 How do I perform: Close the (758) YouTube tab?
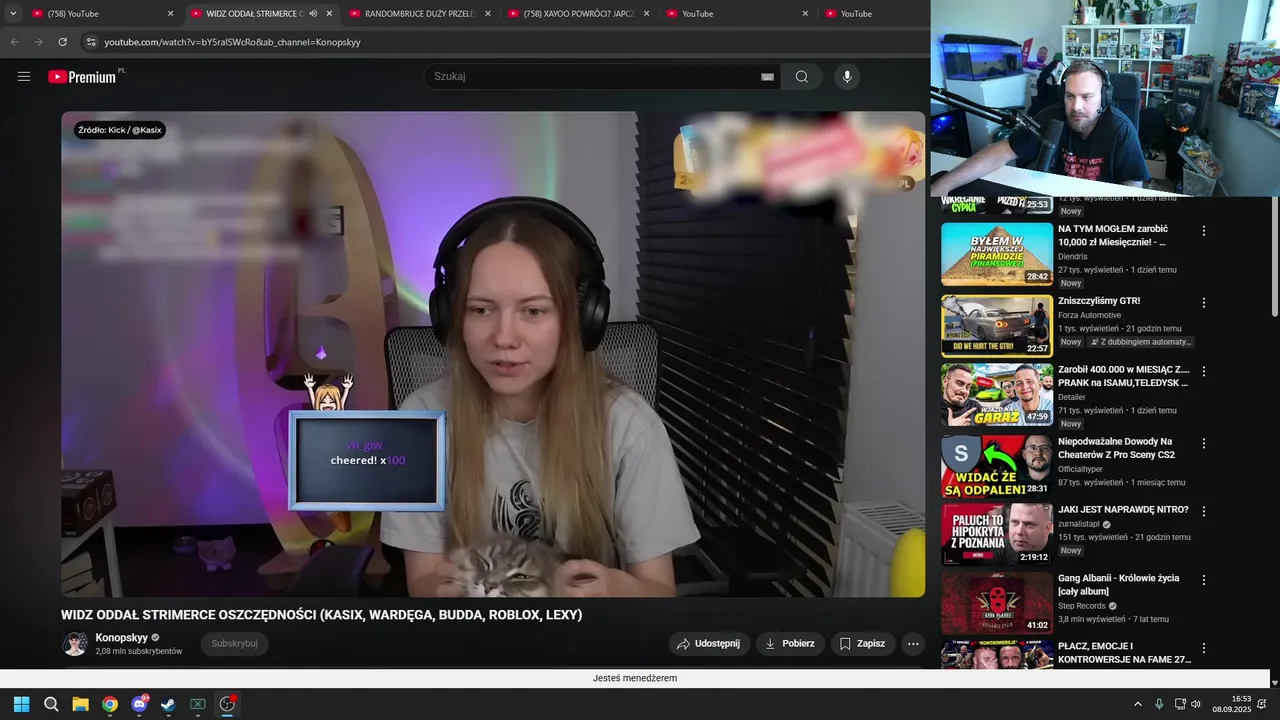click(170, 14)
